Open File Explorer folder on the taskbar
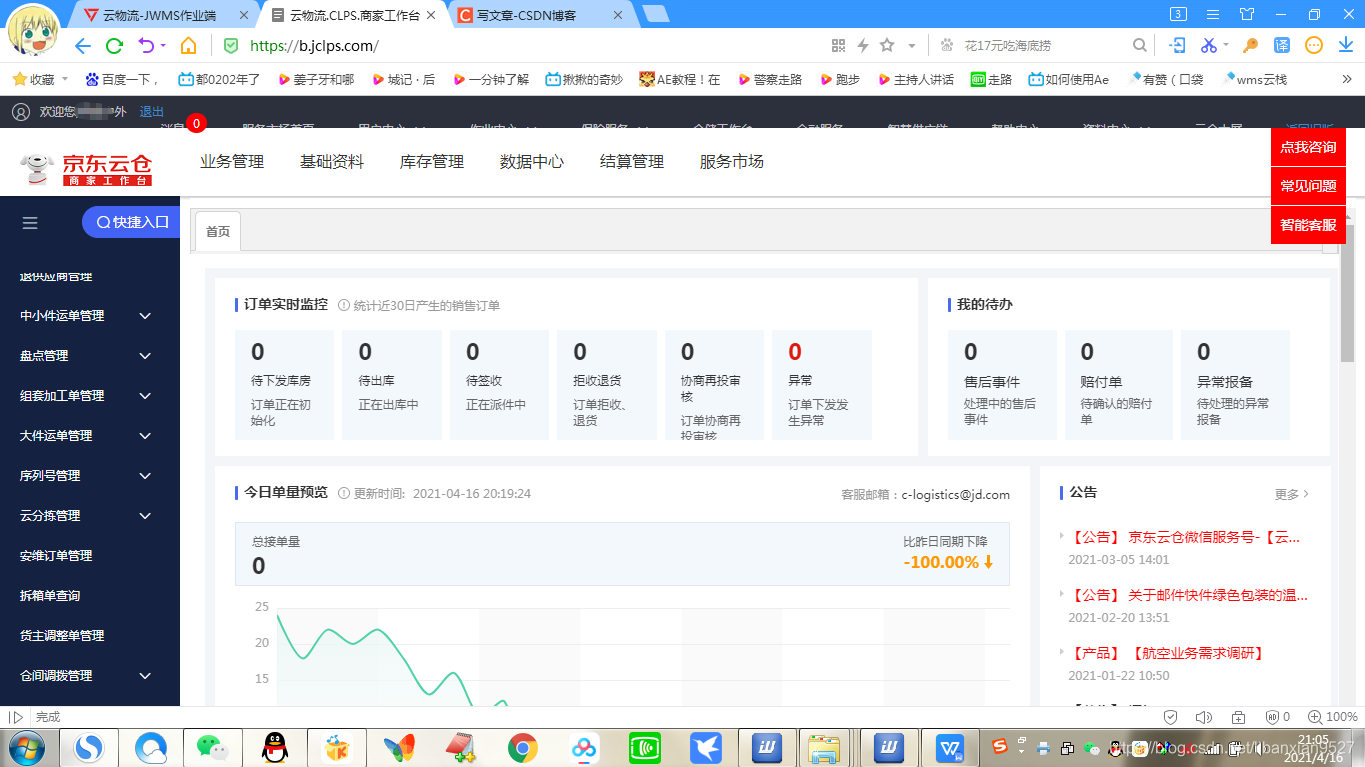The height and width of the screenshot is (767, 1365). (824, 747)
